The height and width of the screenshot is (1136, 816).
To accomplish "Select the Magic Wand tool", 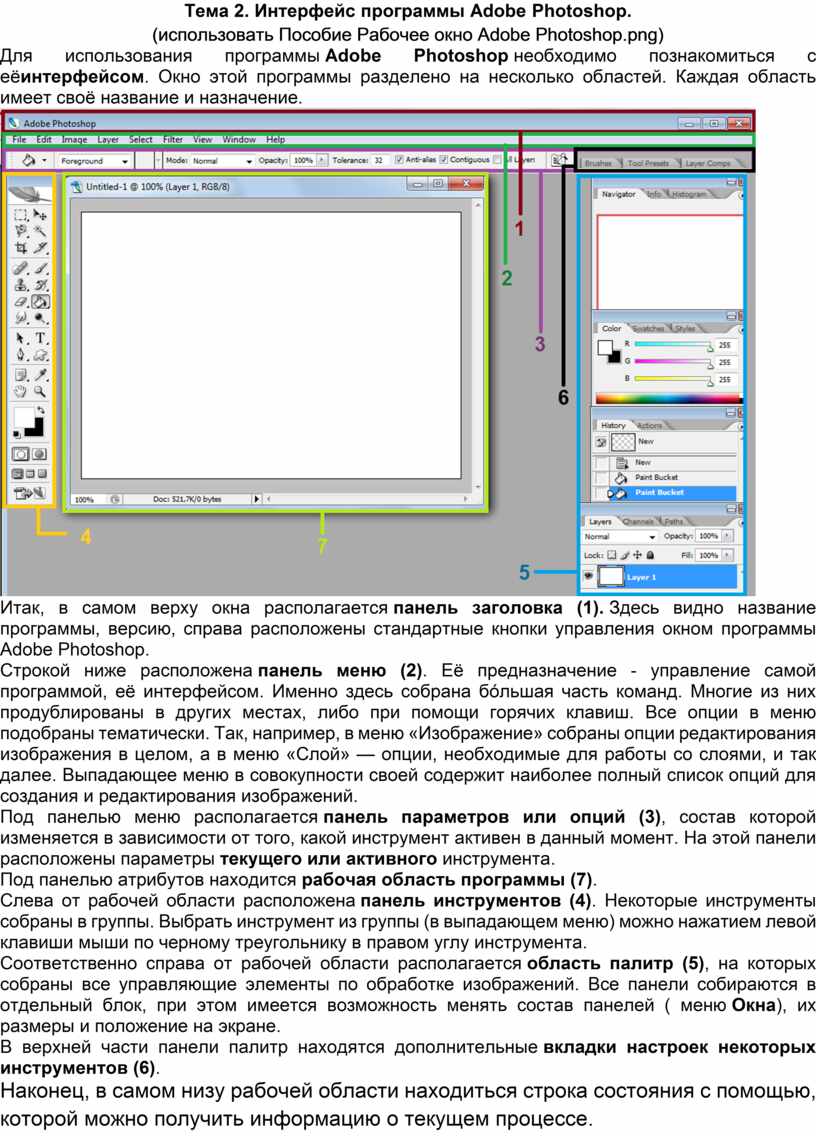I will click(x=41, y=231).
